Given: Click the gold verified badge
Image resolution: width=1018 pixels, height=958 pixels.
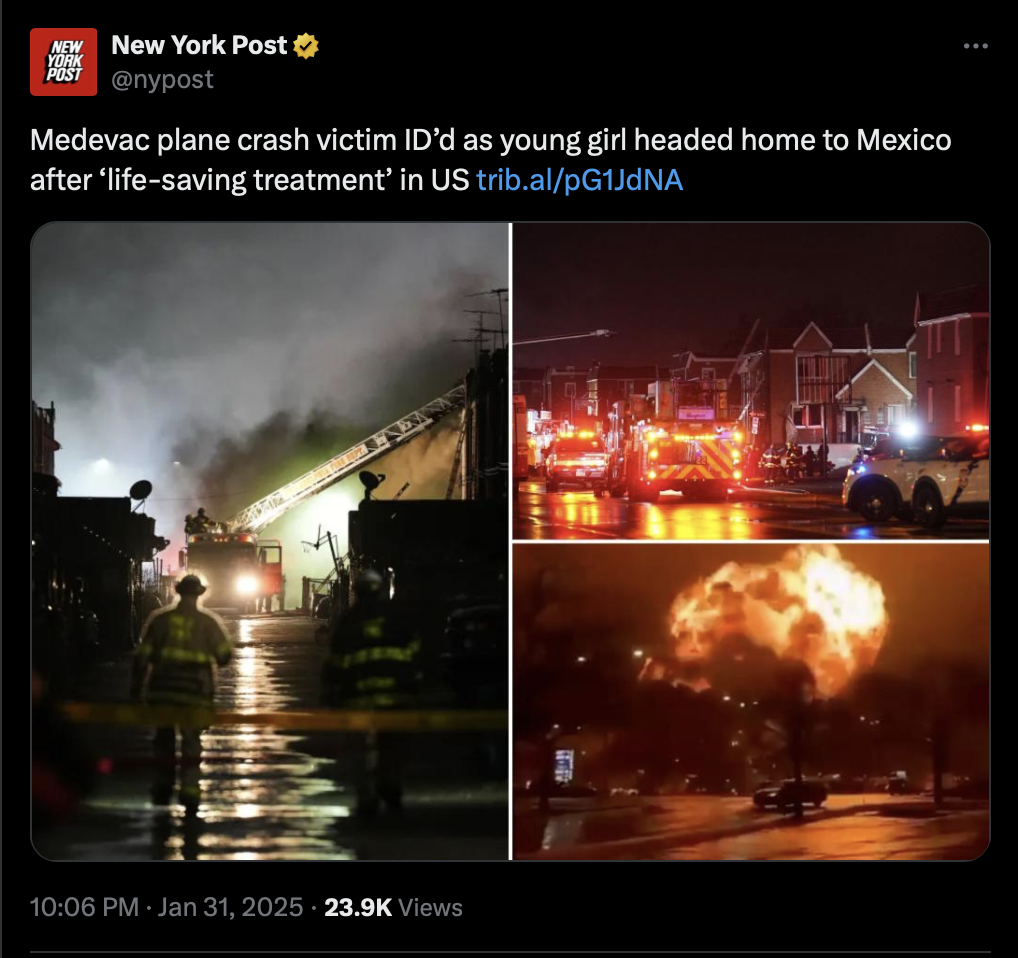Looking at the screenshot, I should pyautogui.click(x=306, y=46).
